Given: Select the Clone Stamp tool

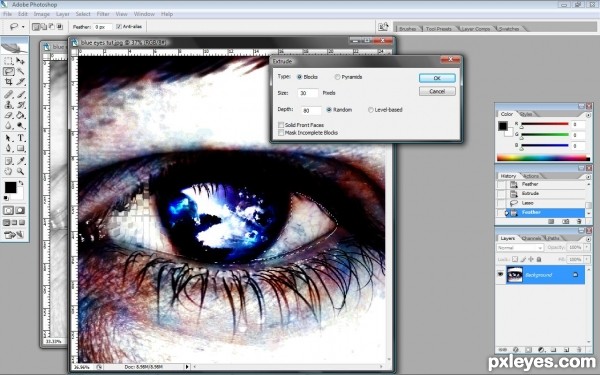Looking at the screenshot, I should coord(8,104).
